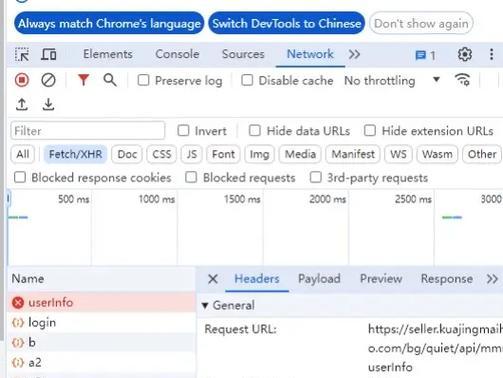Switch to the Console tab

177,54
